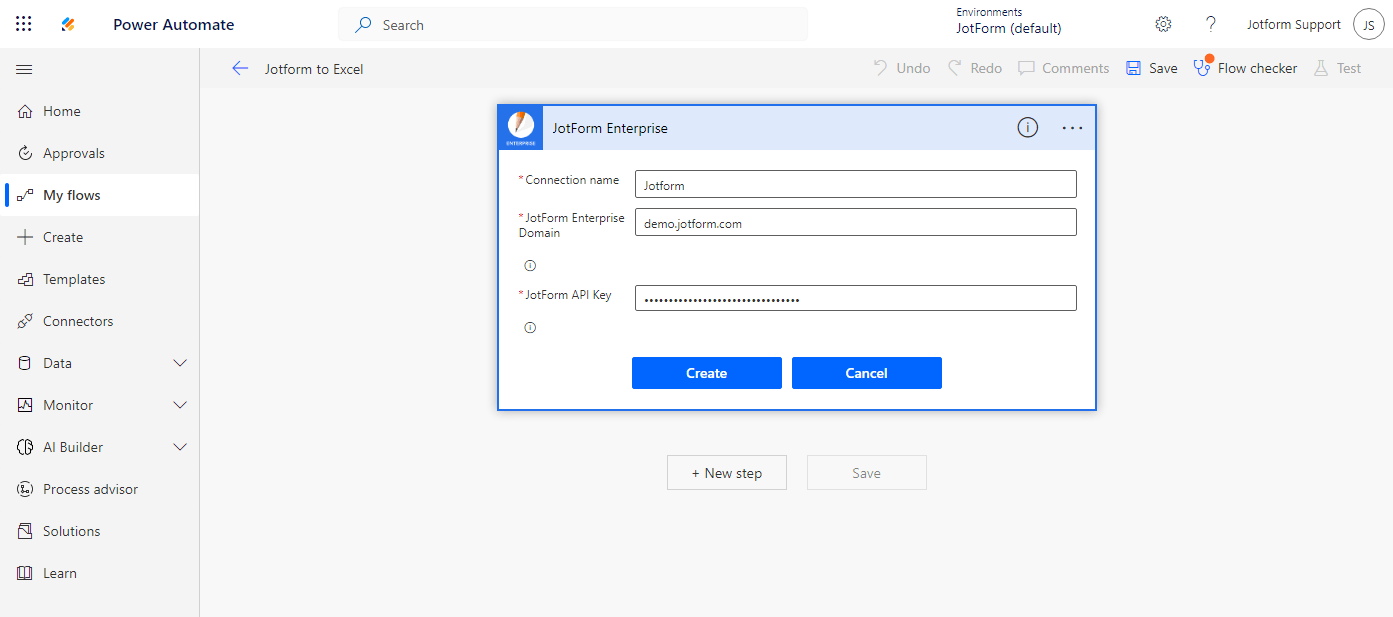
Task: Click the JotForm Enterprise card title
Action: click(x=610, y=128)
